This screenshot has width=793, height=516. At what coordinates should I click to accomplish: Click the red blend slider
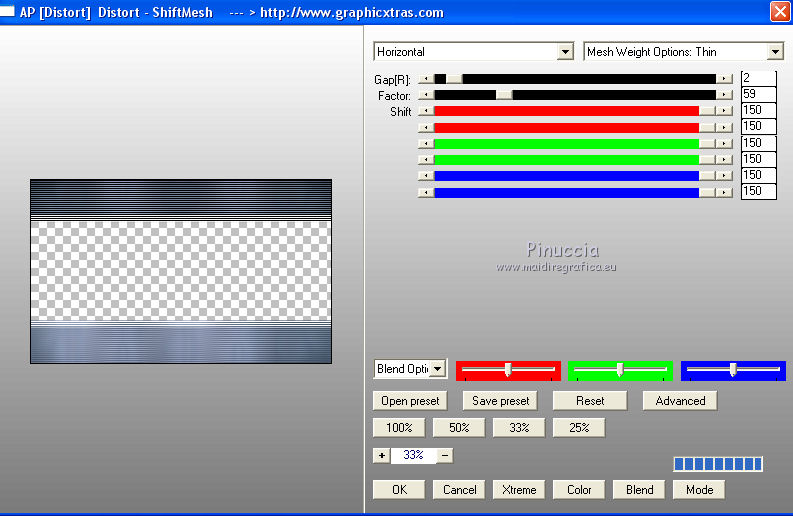(508, 371)
